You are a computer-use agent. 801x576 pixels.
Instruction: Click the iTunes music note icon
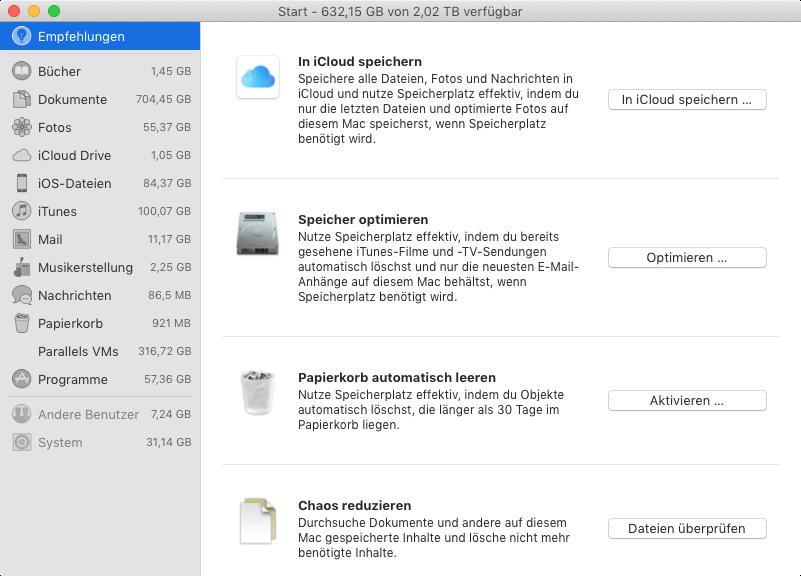21,211
